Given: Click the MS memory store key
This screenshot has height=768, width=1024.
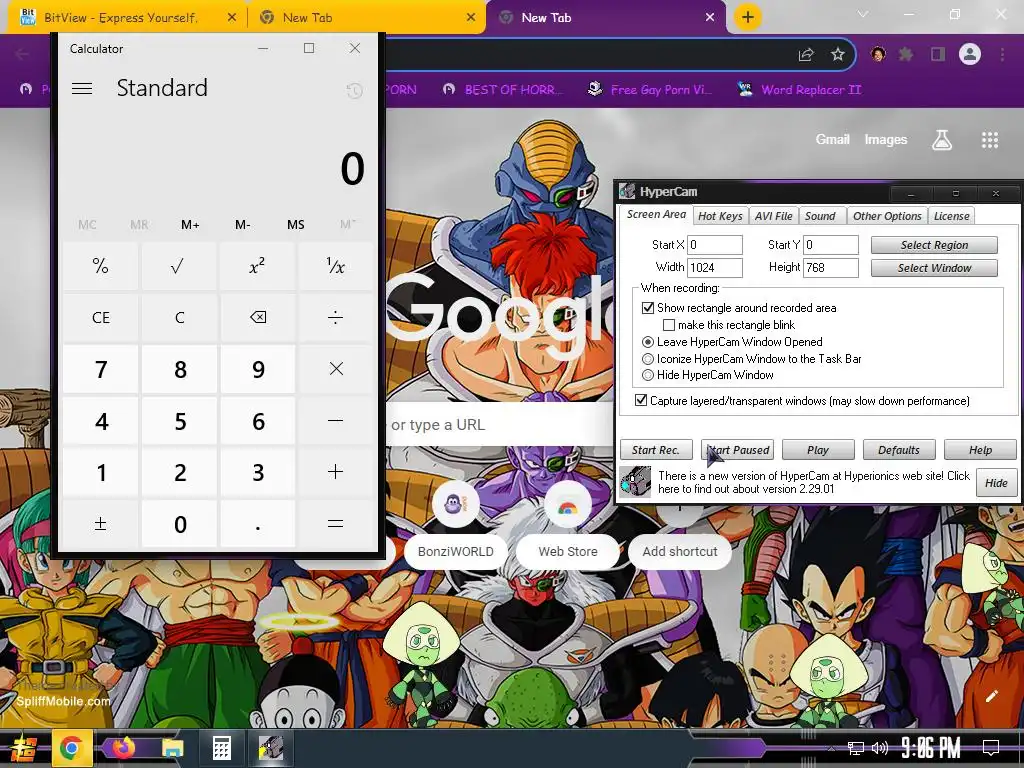Looking at the screenshot, I should (295, 225).
